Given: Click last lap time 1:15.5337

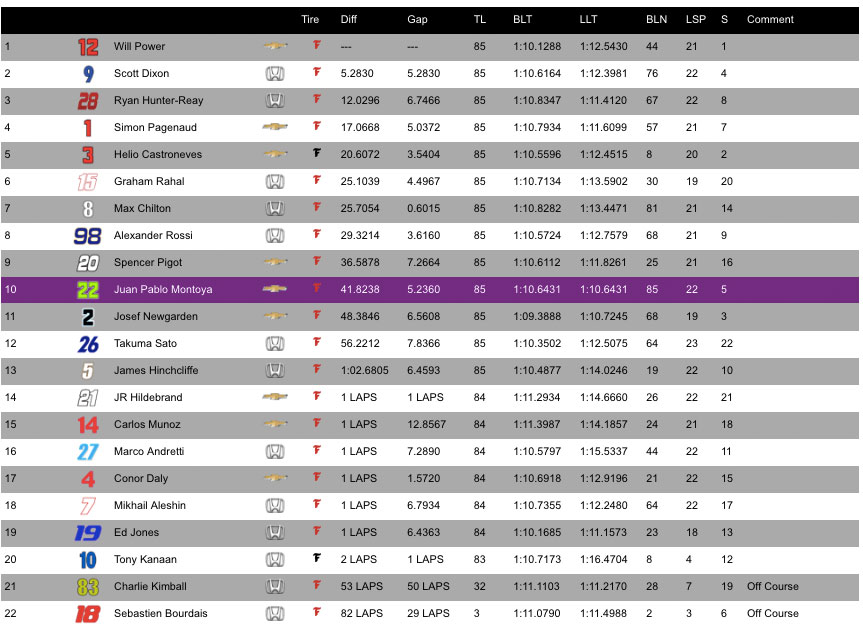Looking at the screenshot, I should (x=604, y=452).
